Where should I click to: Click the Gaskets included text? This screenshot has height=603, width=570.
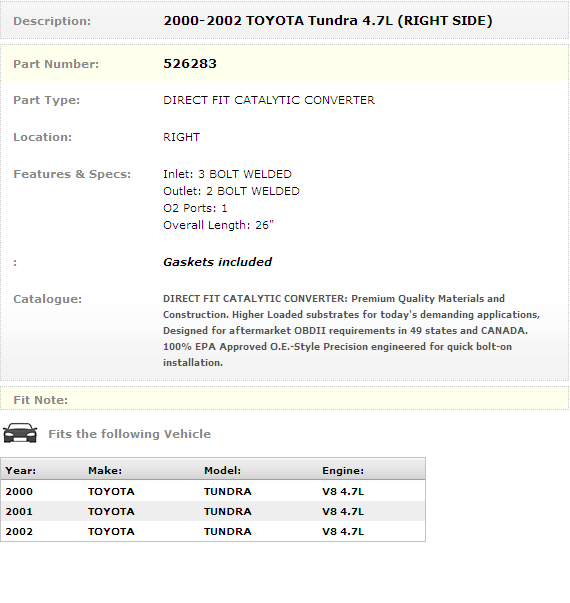click(x=217, y=262)
